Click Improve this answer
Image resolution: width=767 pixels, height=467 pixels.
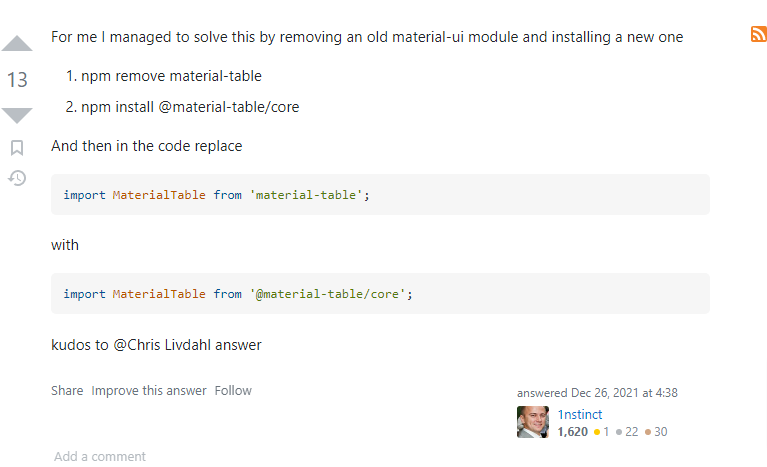click(149, 391)
